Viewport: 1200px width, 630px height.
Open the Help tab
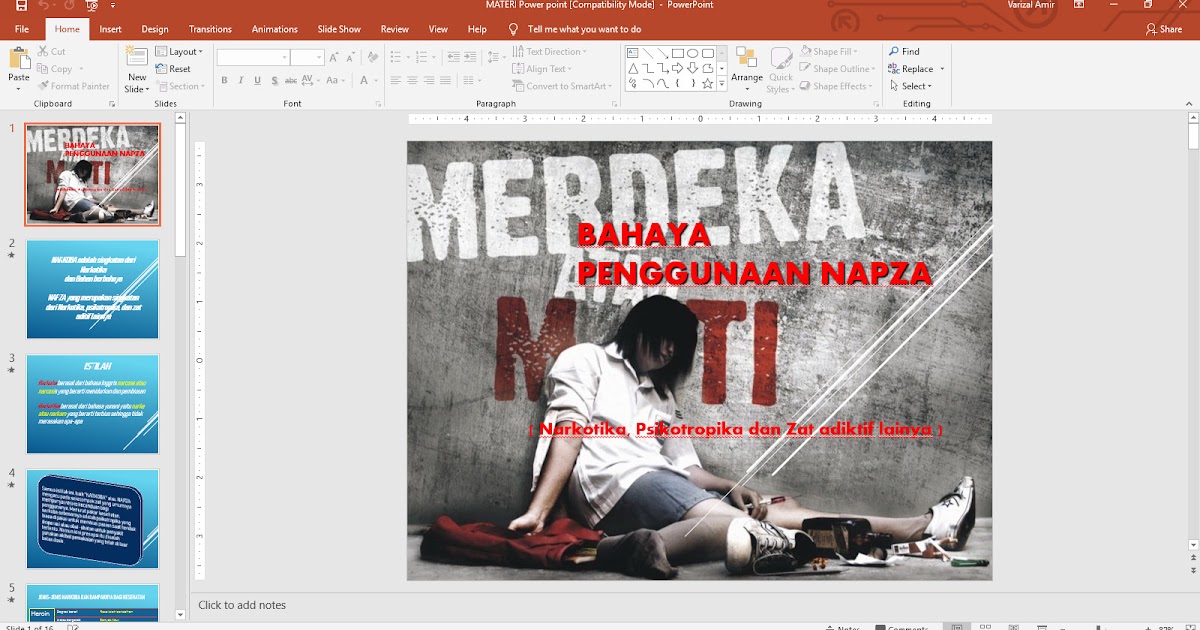(x=477, y=29)
